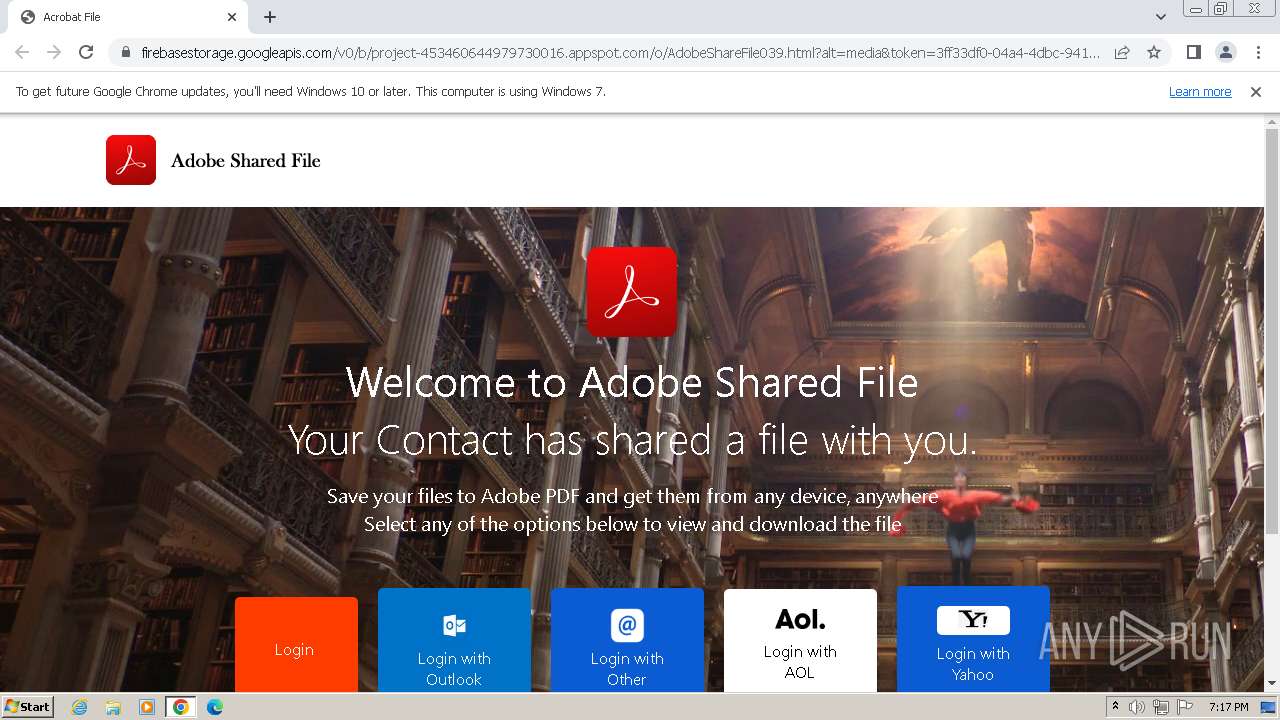Open the media player taskbar icon
Screen dimensions: 1280x720
coord(147,707)
